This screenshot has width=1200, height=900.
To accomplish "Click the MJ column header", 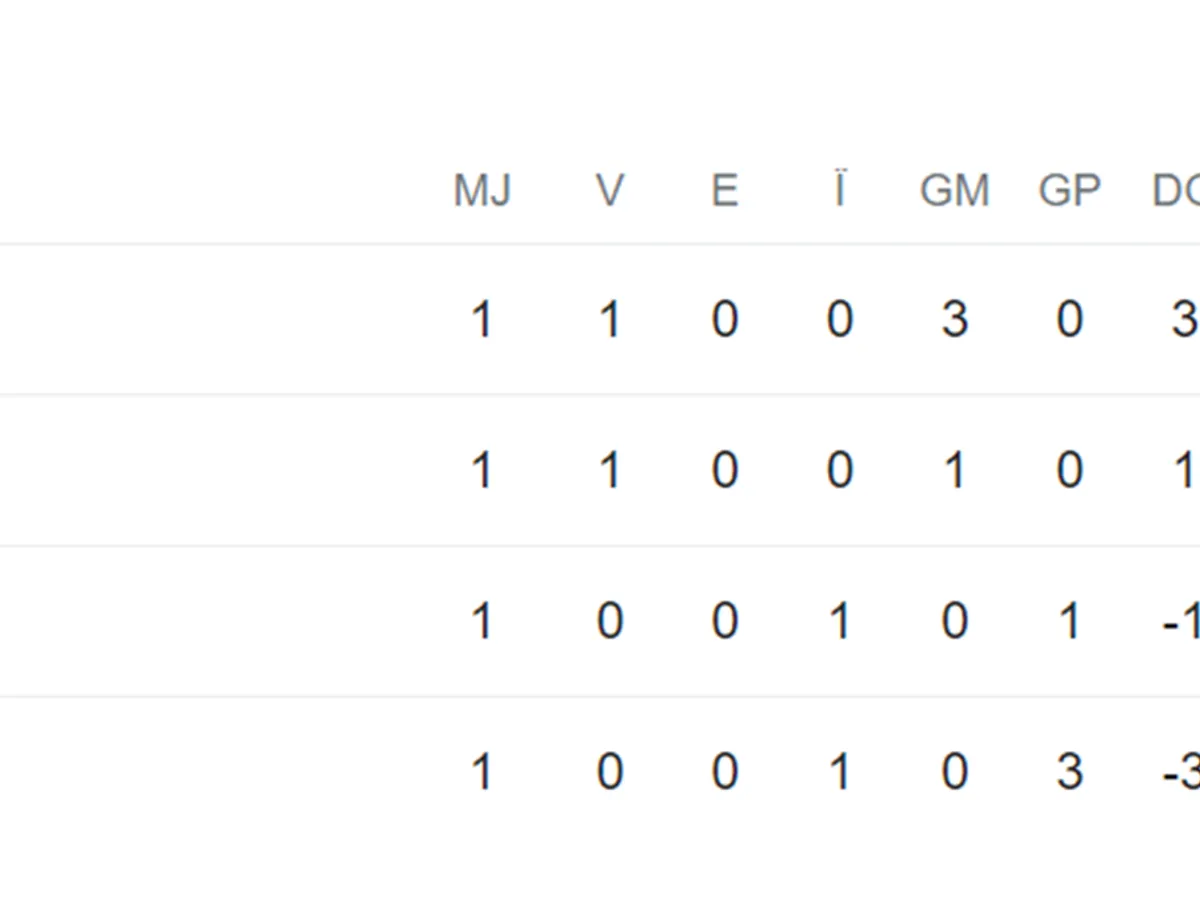I will tap(482, 190).
